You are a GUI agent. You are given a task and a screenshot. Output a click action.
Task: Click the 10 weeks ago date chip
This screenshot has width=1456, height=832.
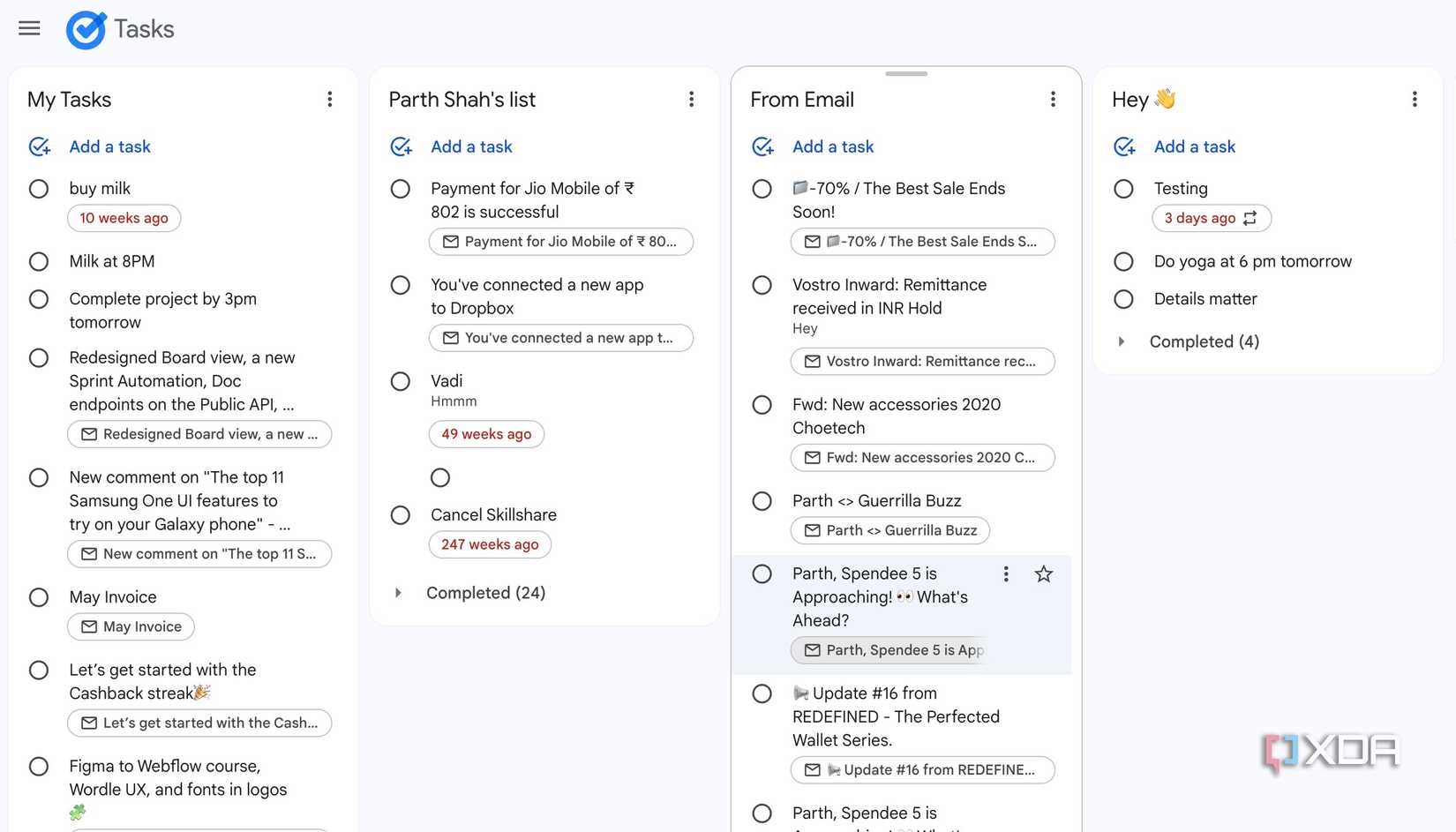[124, 218]
